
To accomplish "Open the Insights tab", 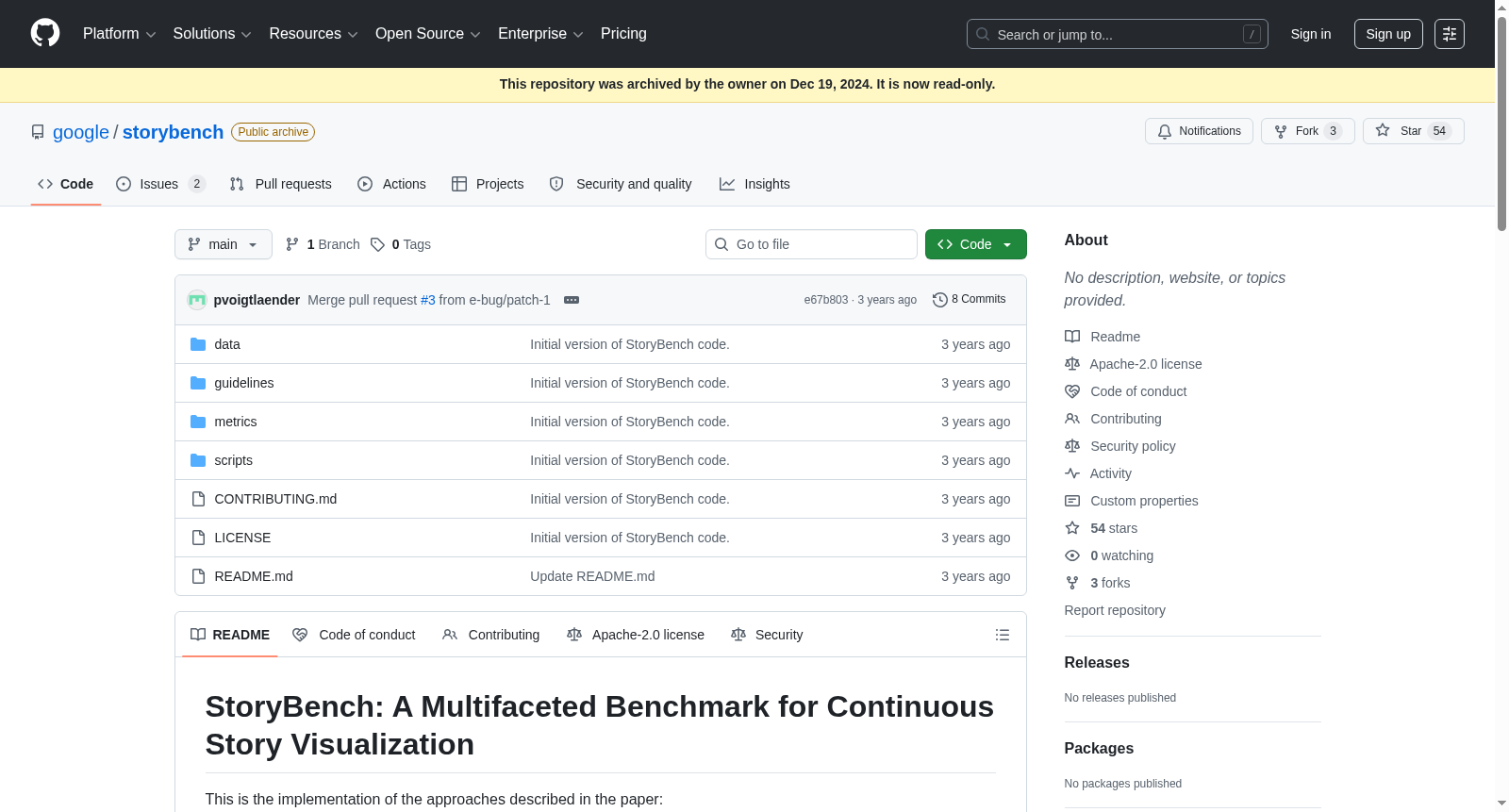I will pyautogui.click(x=754, y=184).
